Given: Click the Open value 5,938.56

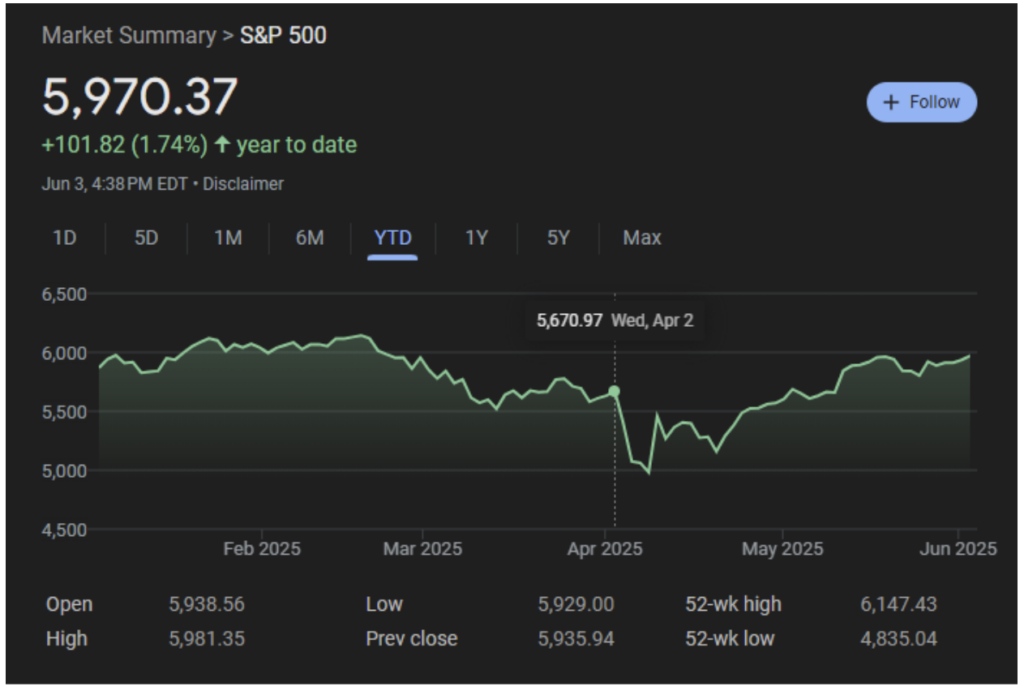Looking at the screenshot, I should (x=206, y=604).
